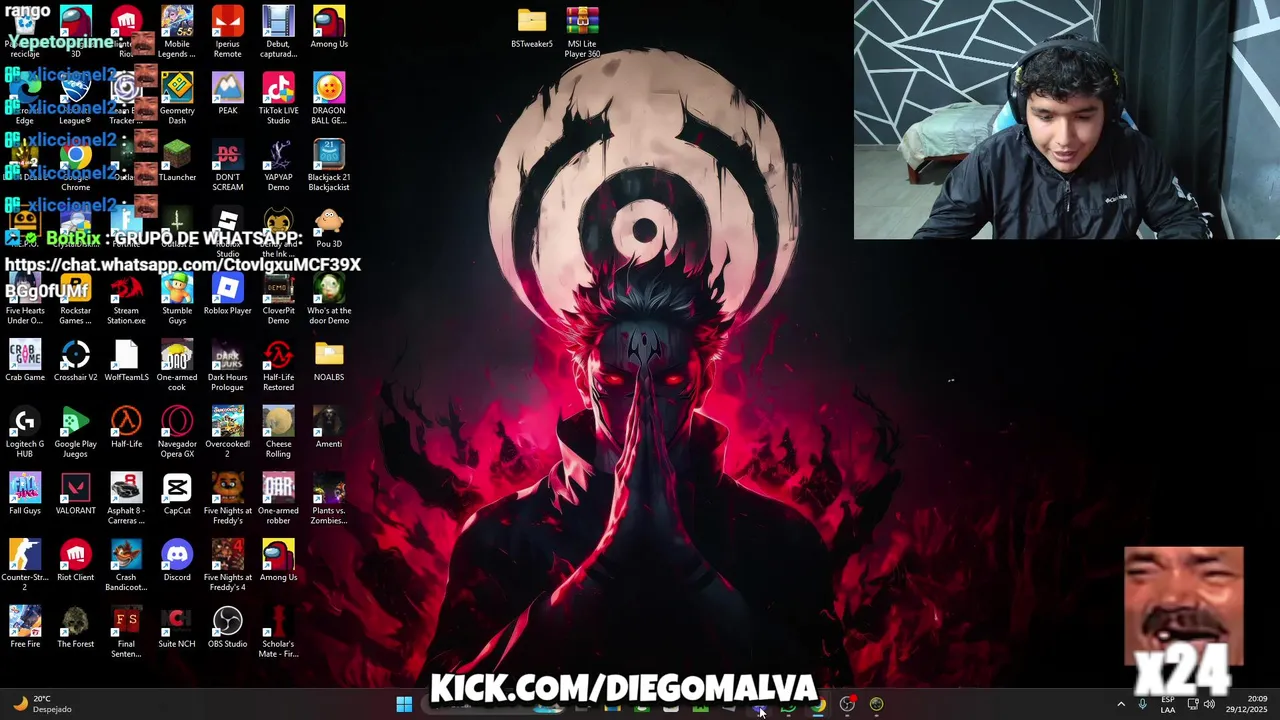This screenshot has height=720, width=1280.
Task: Launch Free Fire from the desktop
Action: 25,627
